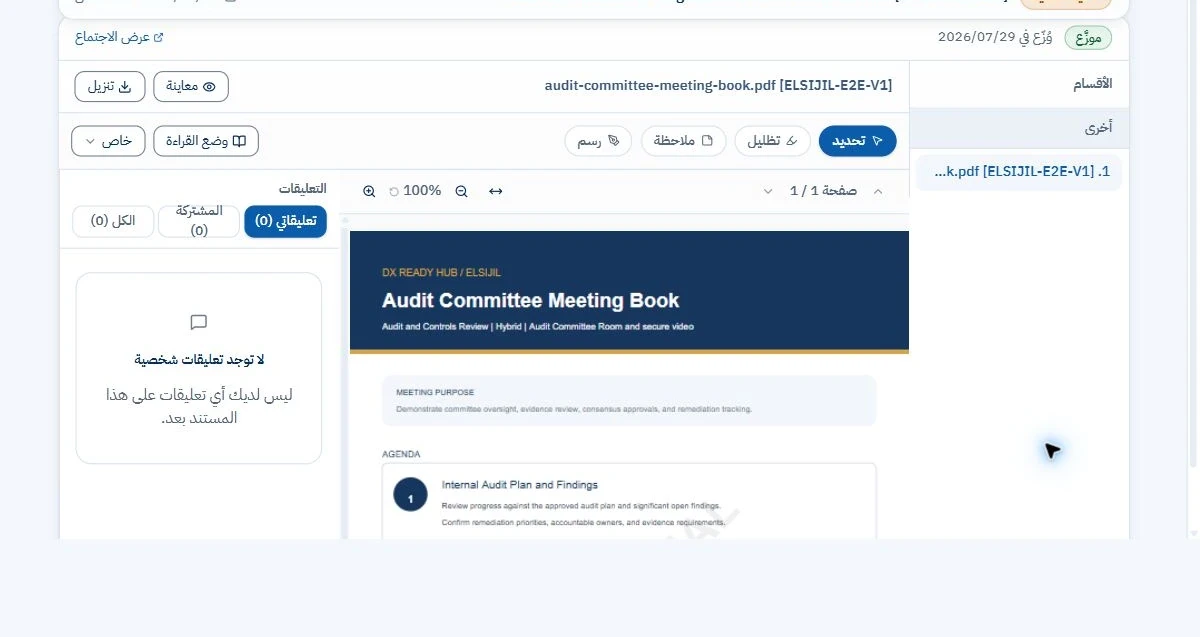1200x637 pixels.
Task: Go to next page with down chevron
Action: [x=768, y=191]
